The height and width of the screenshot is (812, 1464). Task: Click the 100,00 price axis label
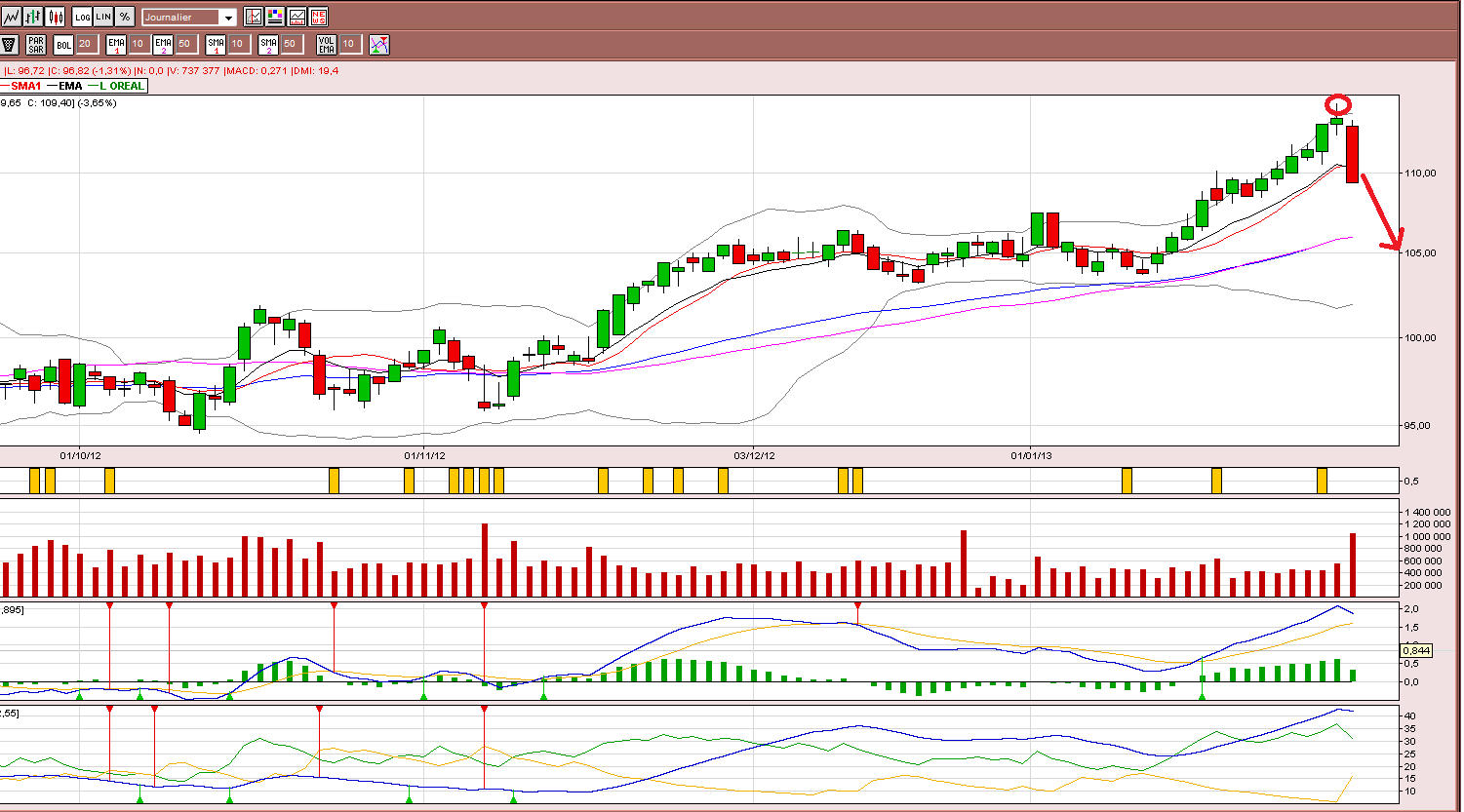pos(1420,338)
